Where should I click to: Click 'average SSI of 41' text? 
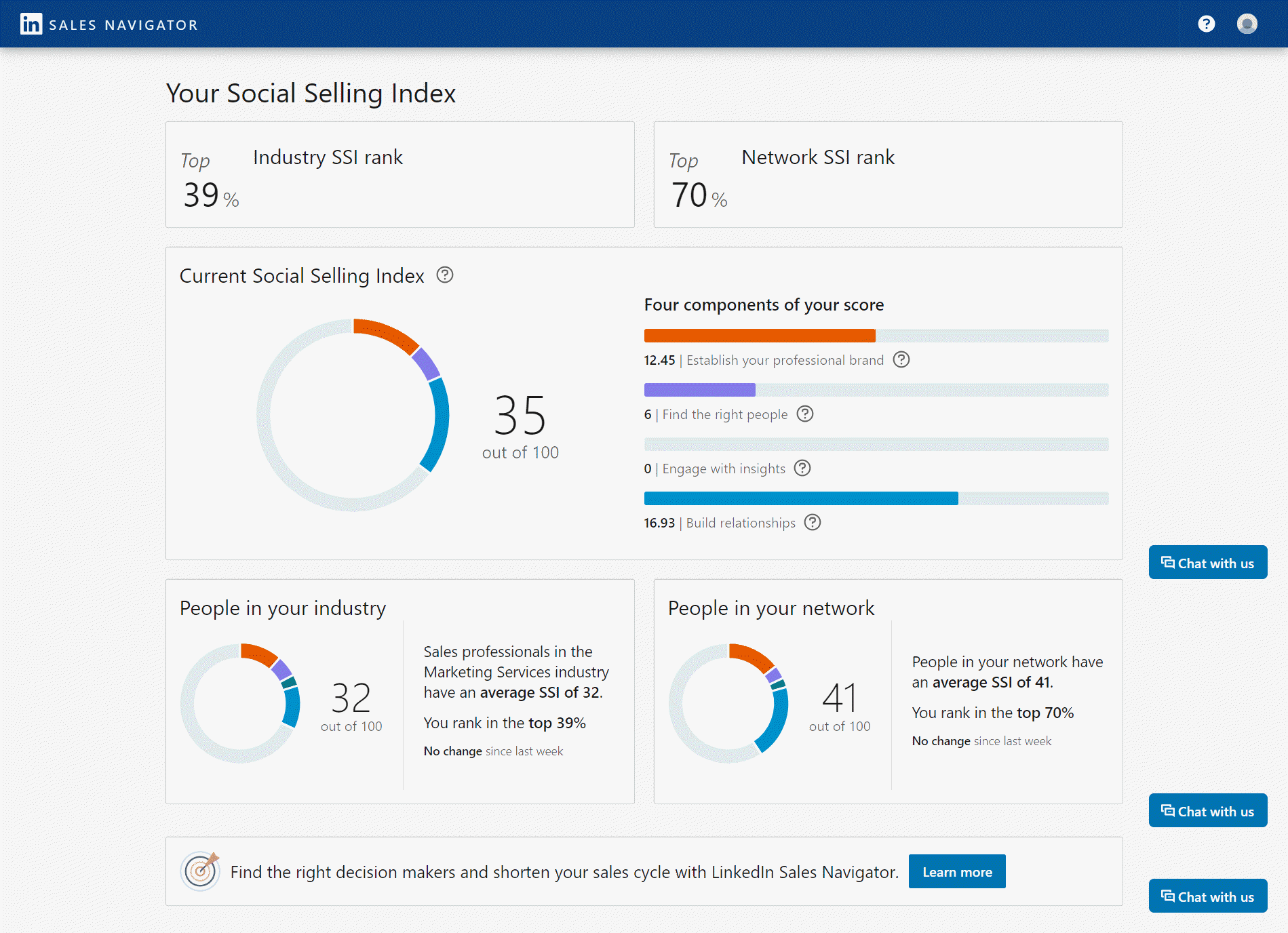[x=992, y=682]
